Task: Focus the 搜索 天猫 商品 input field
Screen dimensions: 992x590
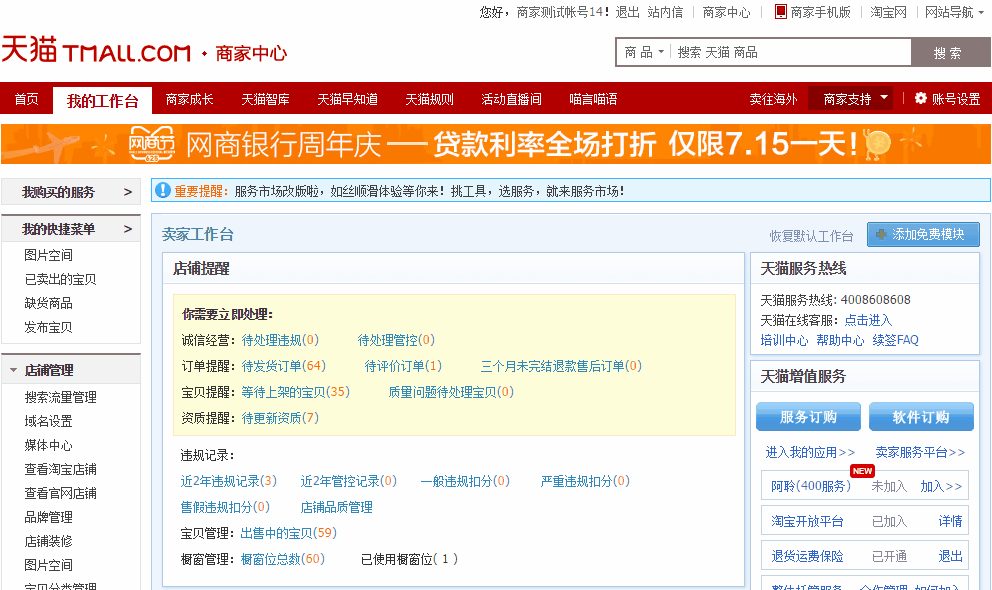Action: click(x=791, y=52)
